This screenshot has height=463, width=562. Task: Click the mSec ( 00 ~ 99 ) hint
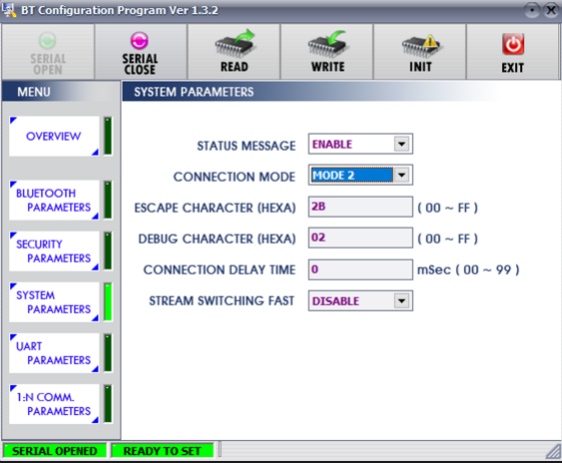tap(468, 269)
